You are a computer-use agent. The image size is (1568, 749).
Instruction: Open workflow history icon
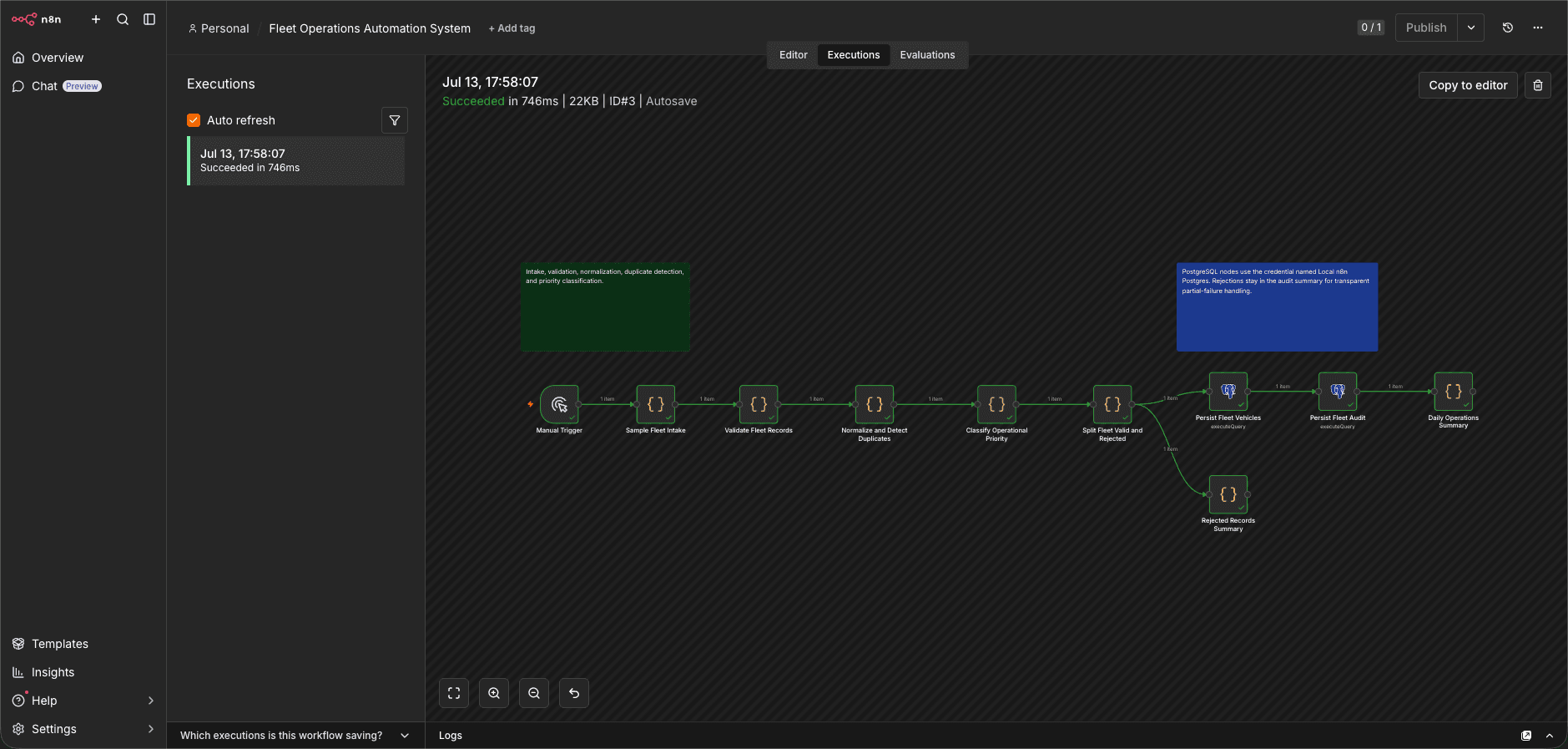tap(1508, 28)
